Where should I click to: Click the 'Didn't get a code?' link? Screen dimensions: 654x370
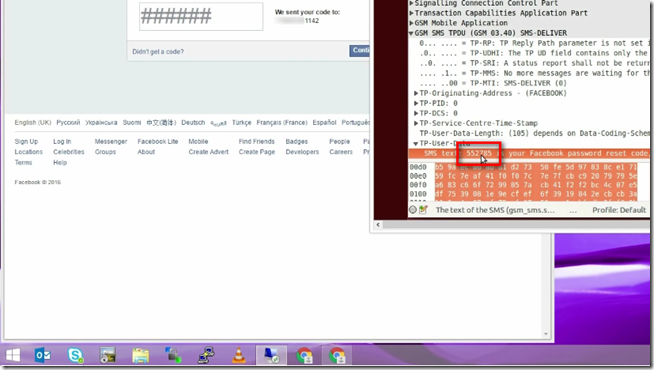point(158,52)
